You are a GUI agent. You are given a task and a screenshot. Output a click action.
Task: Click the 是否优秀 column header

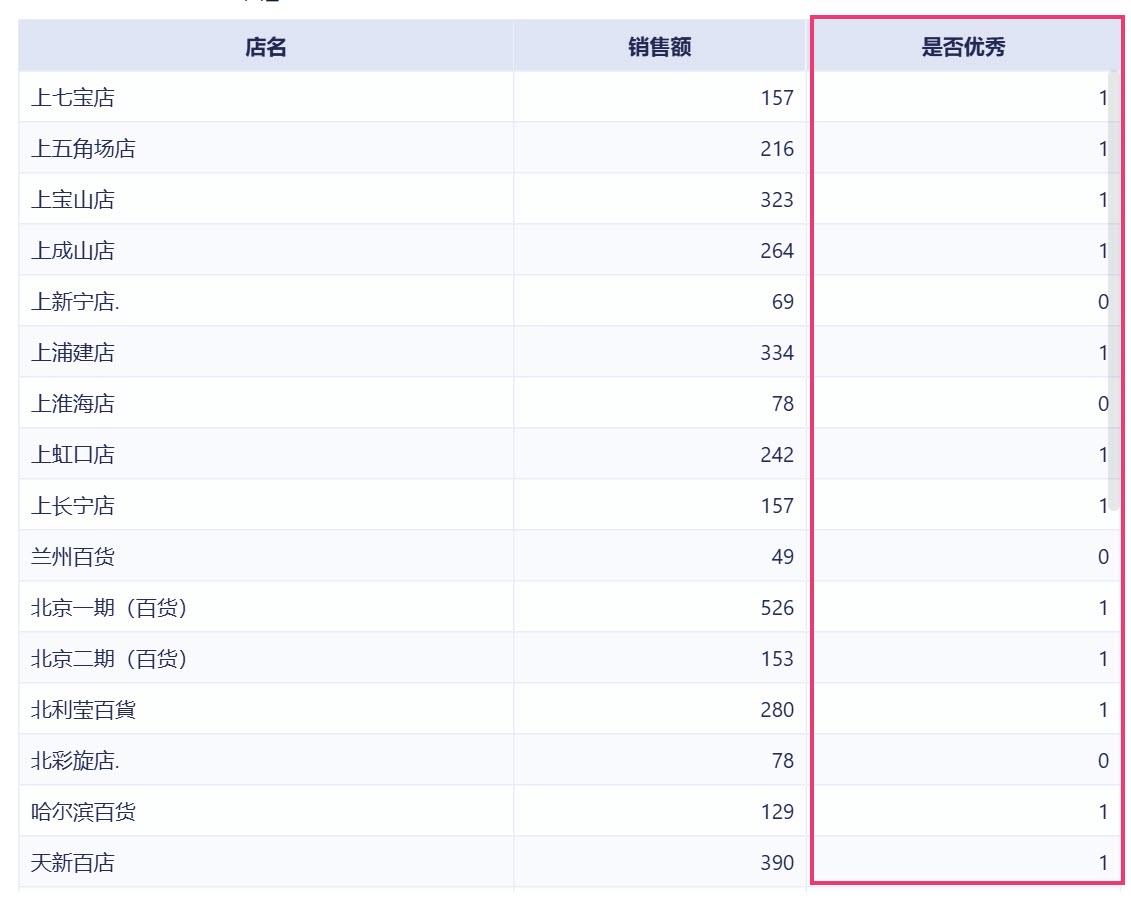coord(963,46)
